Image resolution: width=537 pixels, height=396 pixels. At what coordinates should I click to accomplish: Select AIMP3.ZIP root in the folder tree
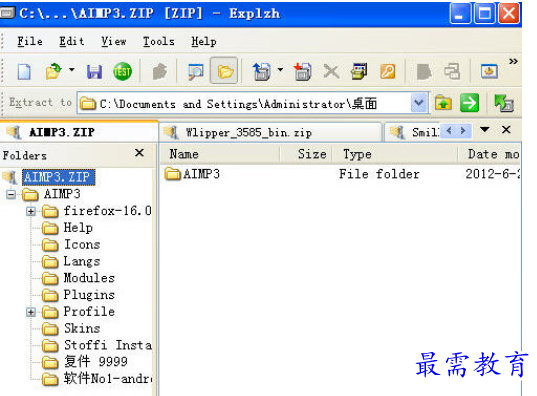pyautogui.click(x=59, y=177)
